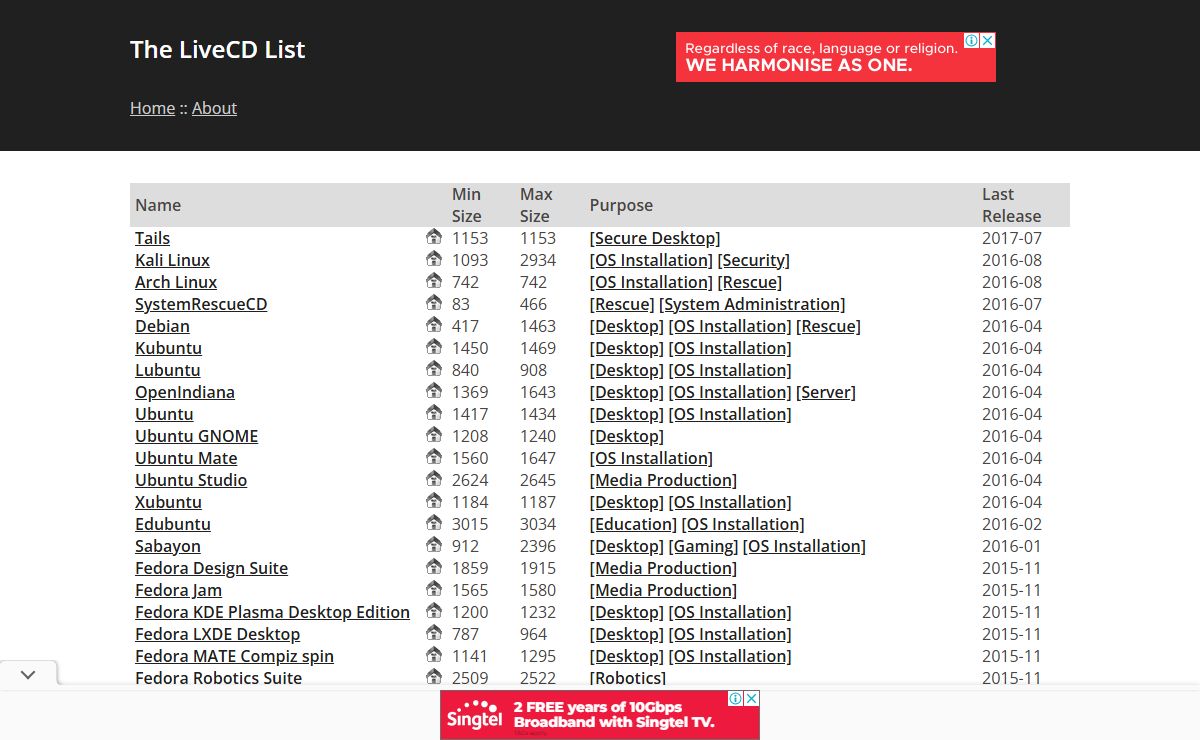Viewport: 1200px width, 740px height.
Task: Click the Education tag in Edubuntu row
Action: coord(634,524)
